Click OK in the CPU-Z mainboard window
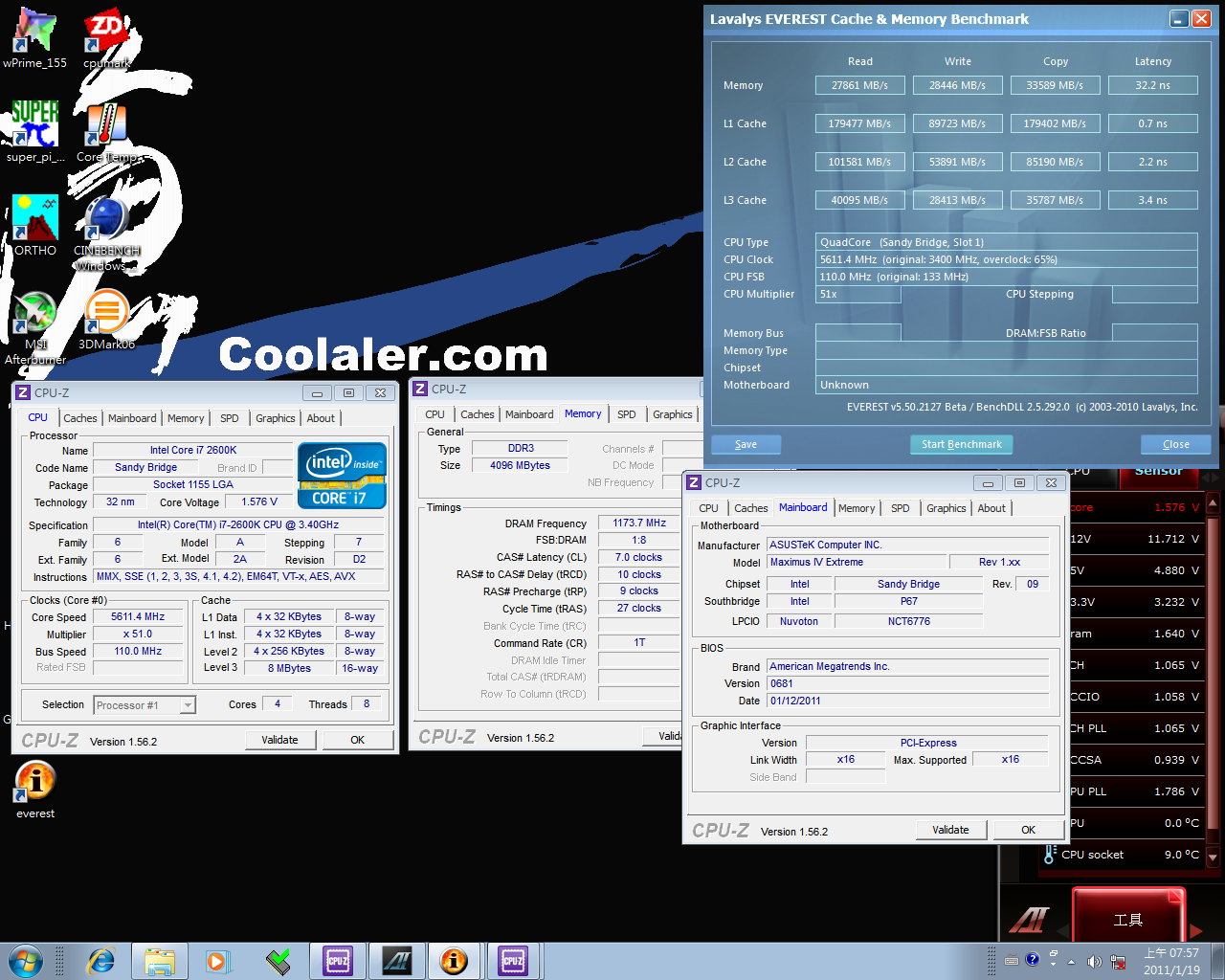1225x980 pixels. click(1028, 830)
